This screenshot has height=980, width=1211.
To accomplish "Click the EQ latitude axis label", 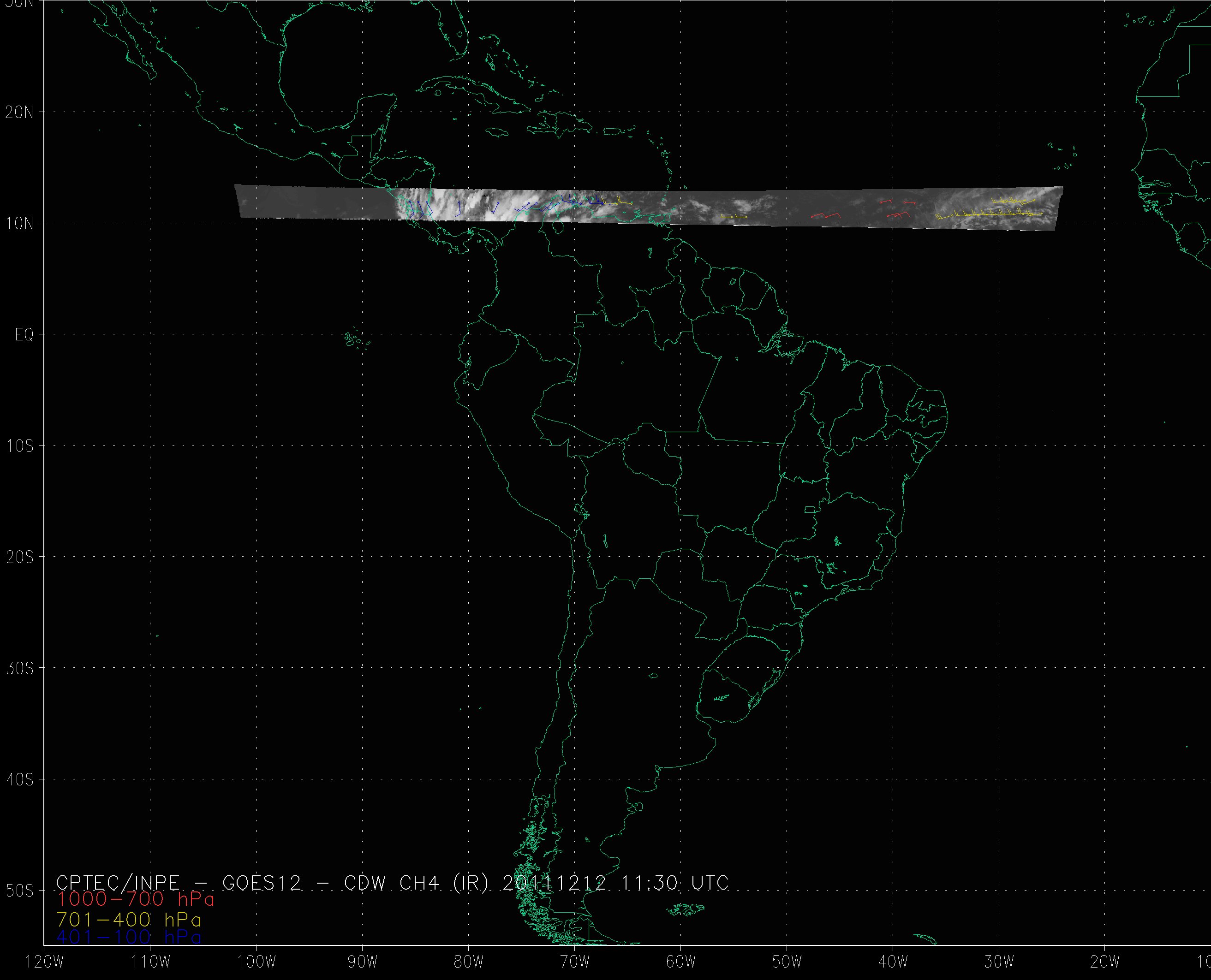I will (24, 335).
